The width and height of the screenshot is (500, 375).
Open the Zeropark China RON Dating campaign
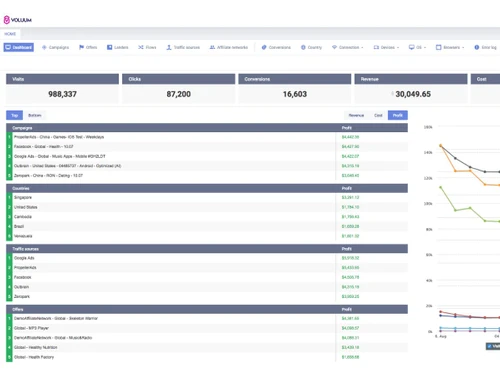click(x=207, y=176)
